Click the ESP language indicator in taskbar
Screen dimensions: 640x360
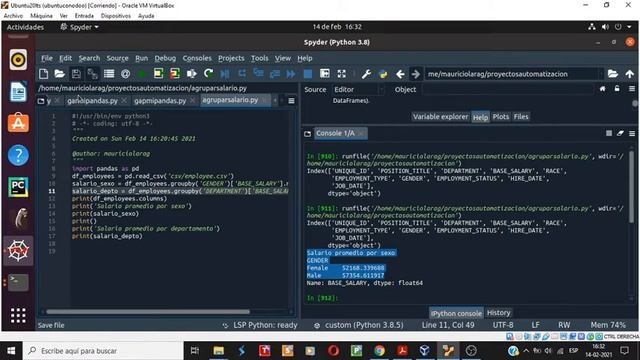[x=573, y=351]
